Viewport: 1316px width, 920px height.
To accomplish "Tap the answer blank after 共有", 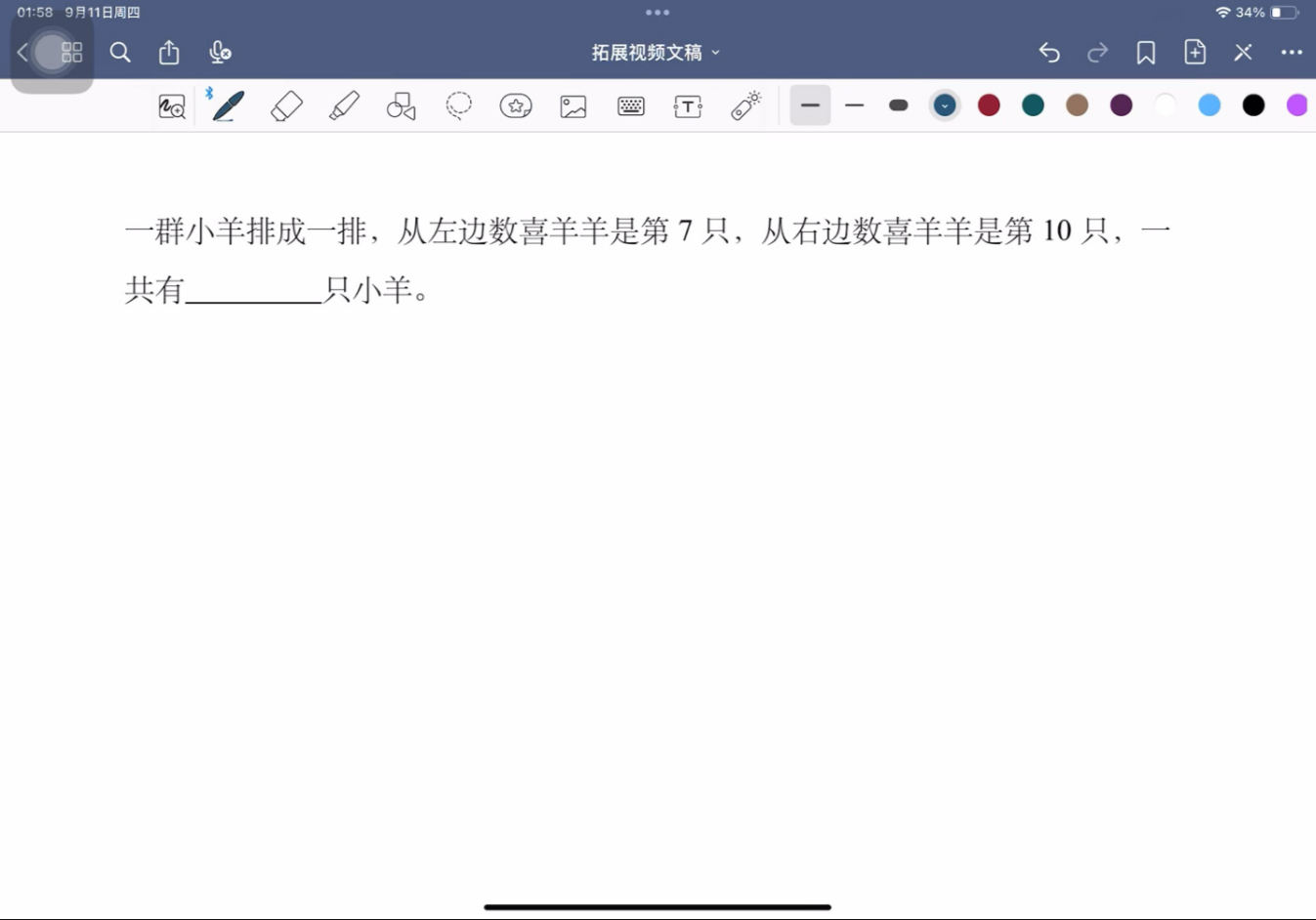I will point(254,291).
